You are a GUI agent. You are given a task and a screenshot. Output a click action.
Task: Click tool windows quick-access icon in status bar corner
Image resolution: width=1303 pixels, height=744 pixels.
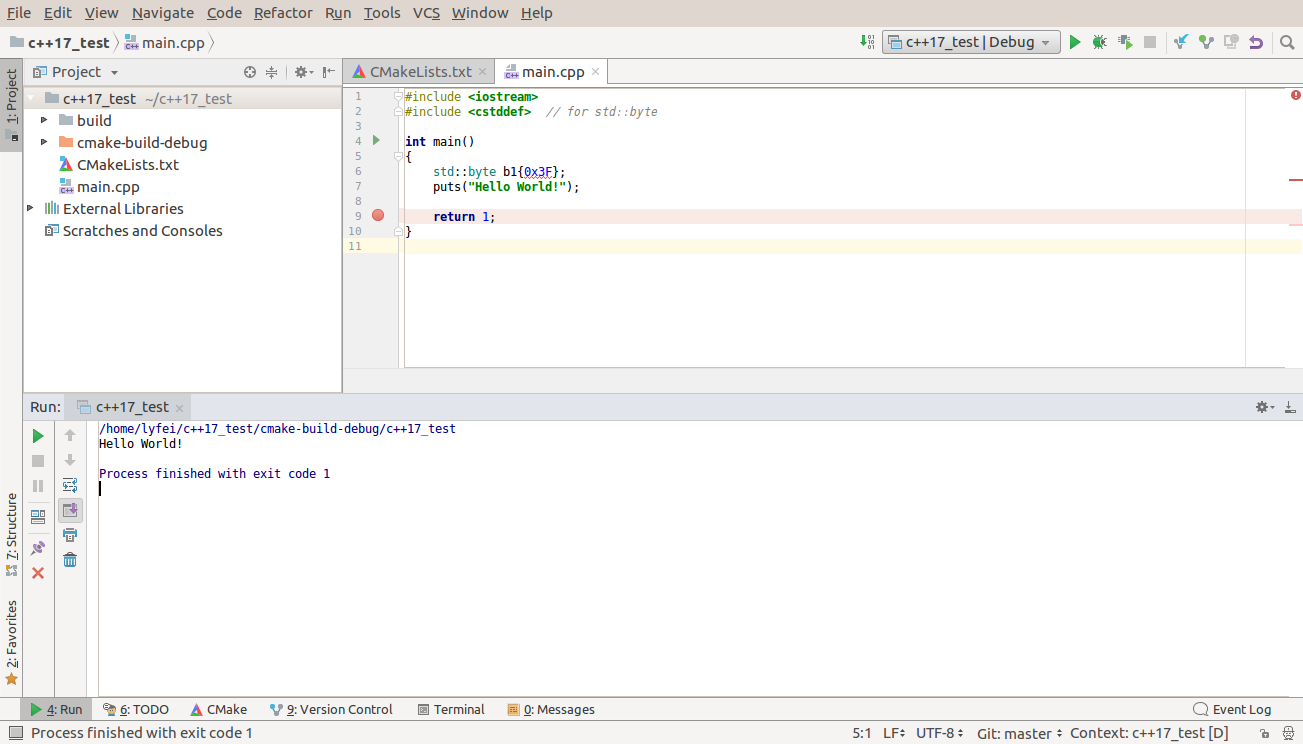tap(14, 733)
